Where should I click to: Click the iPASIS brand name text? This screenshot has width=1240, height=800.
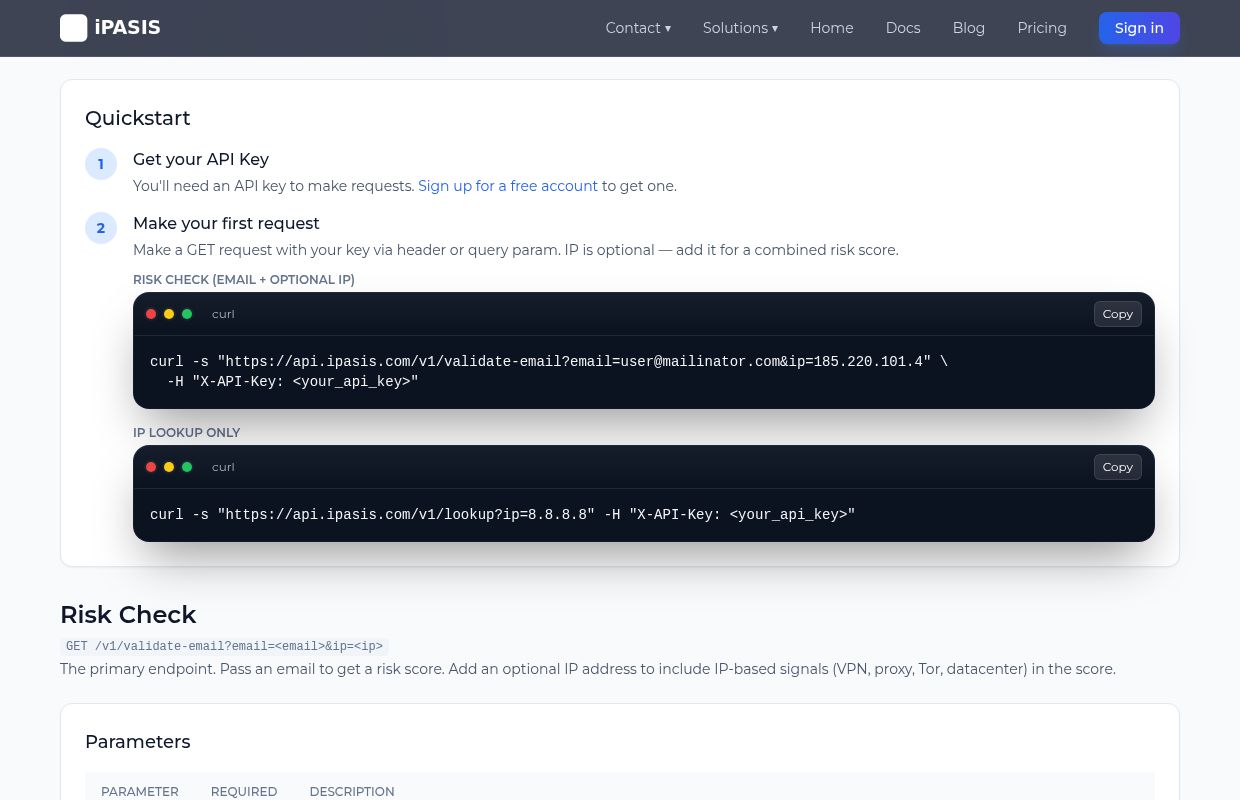point(127,28)
